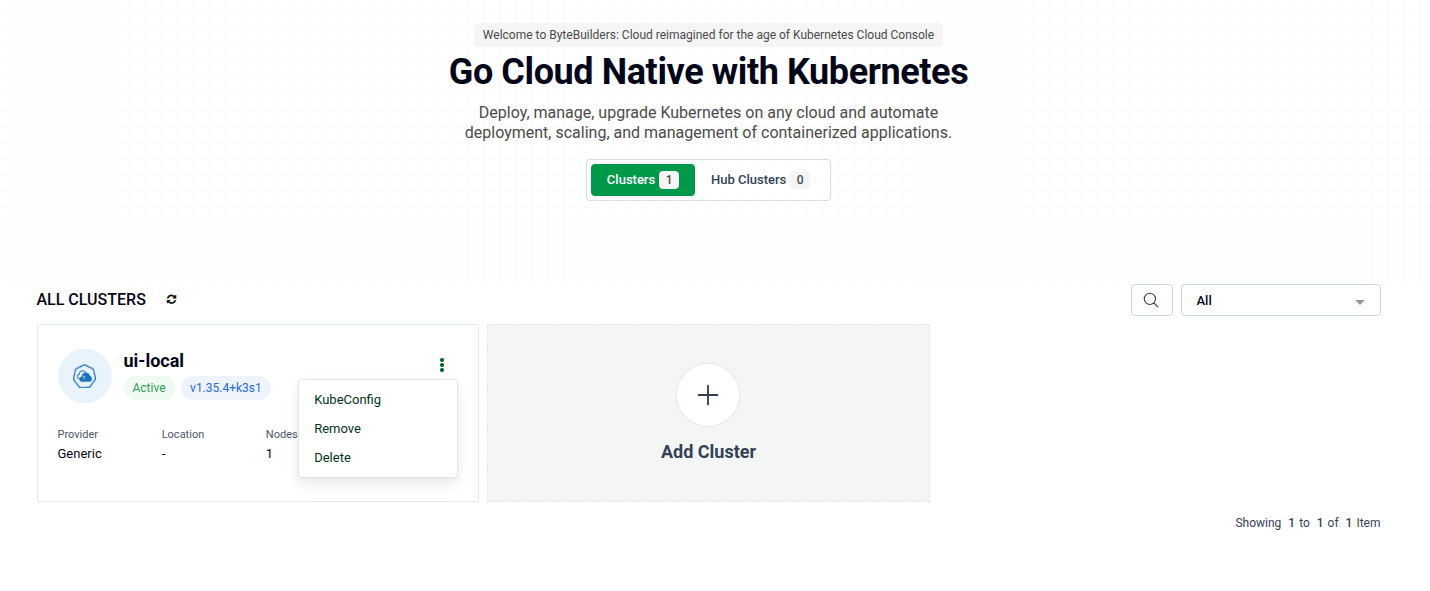Click the ALL CLUSTERS heading
Screen dimensions: 1430x591
(x=91, y=300)
